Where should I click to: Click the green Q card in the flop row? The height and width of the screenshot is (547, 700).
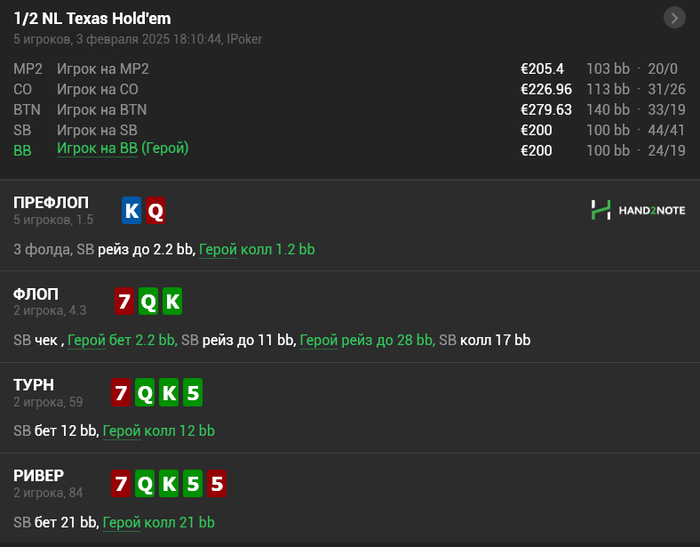click(x=147, y=301)
